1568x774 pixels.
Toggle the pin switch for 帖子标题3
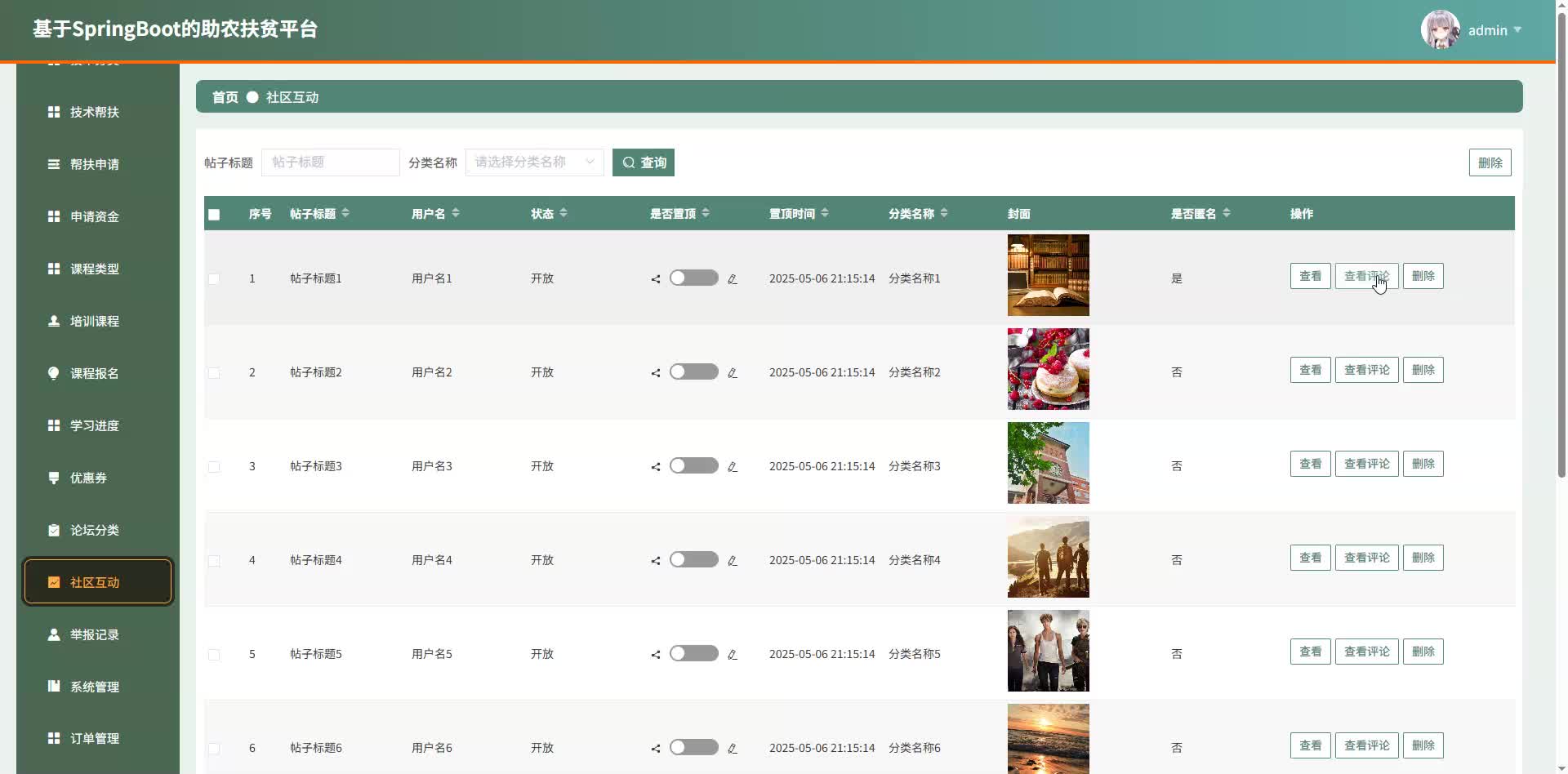click(x=693, y=465)
